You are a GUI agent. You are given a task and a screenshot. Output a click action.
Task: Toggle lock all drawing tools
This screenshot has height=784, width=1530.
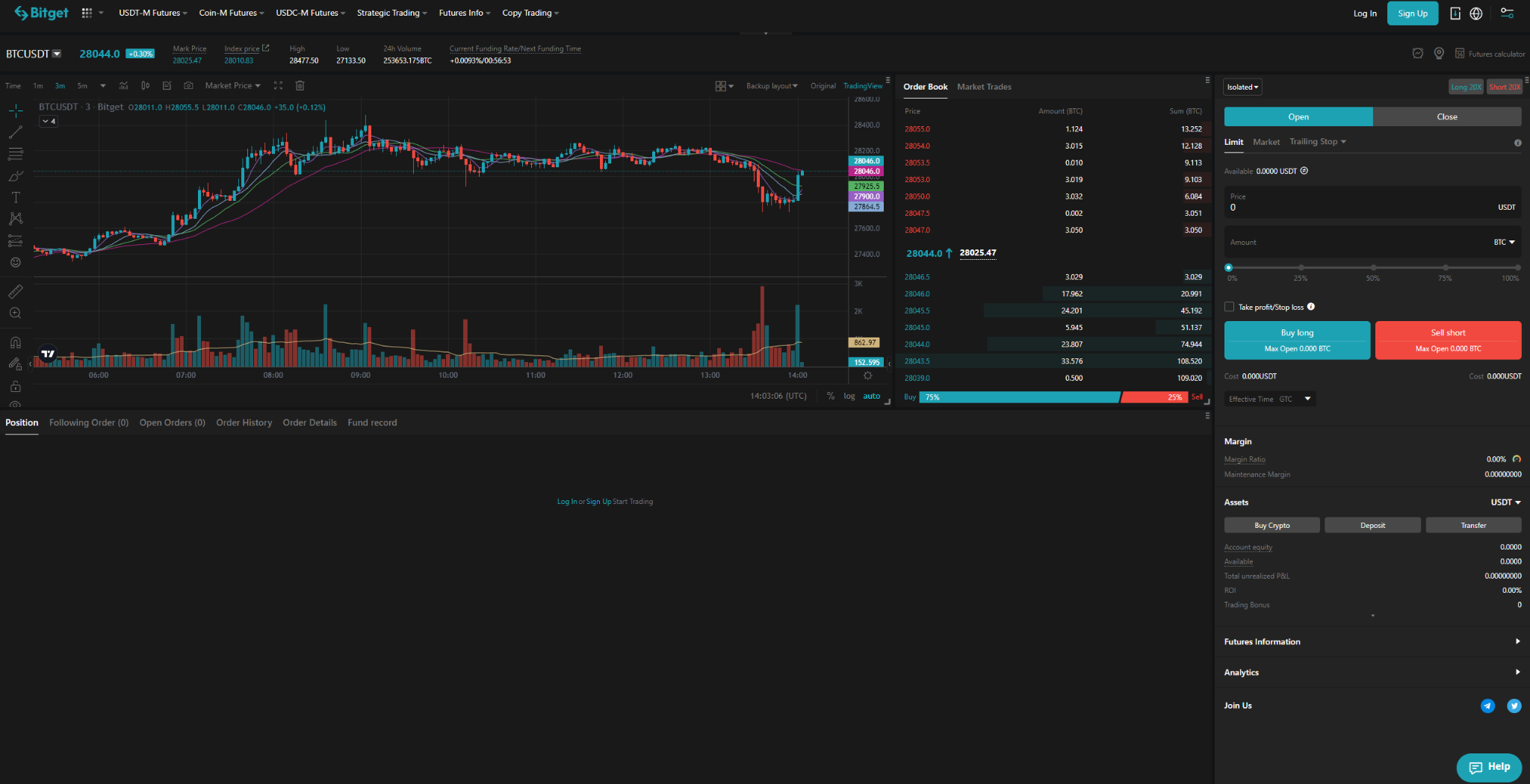pos(16,386)
